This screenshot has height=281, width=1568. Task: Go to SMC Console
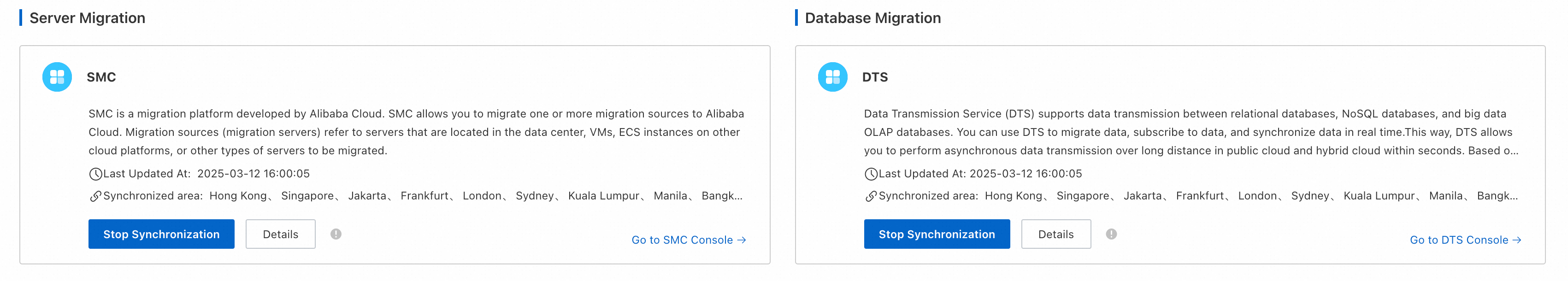tap(689, 240)
